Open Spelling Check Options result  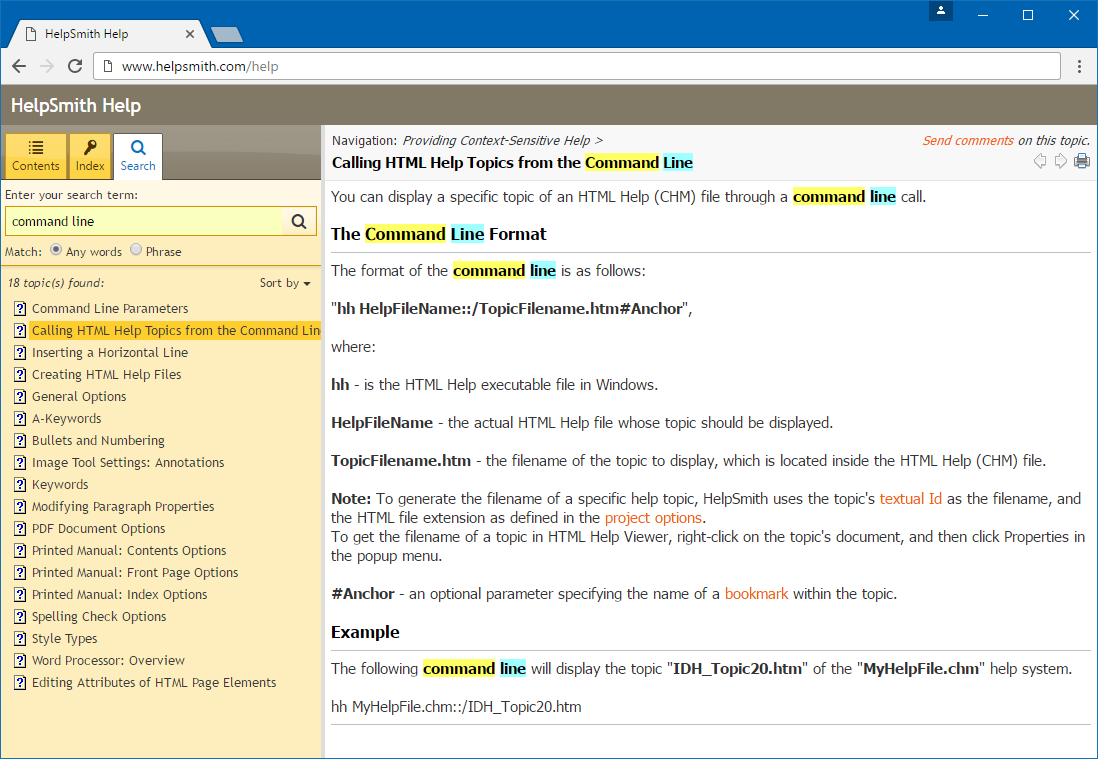[99, 617]
